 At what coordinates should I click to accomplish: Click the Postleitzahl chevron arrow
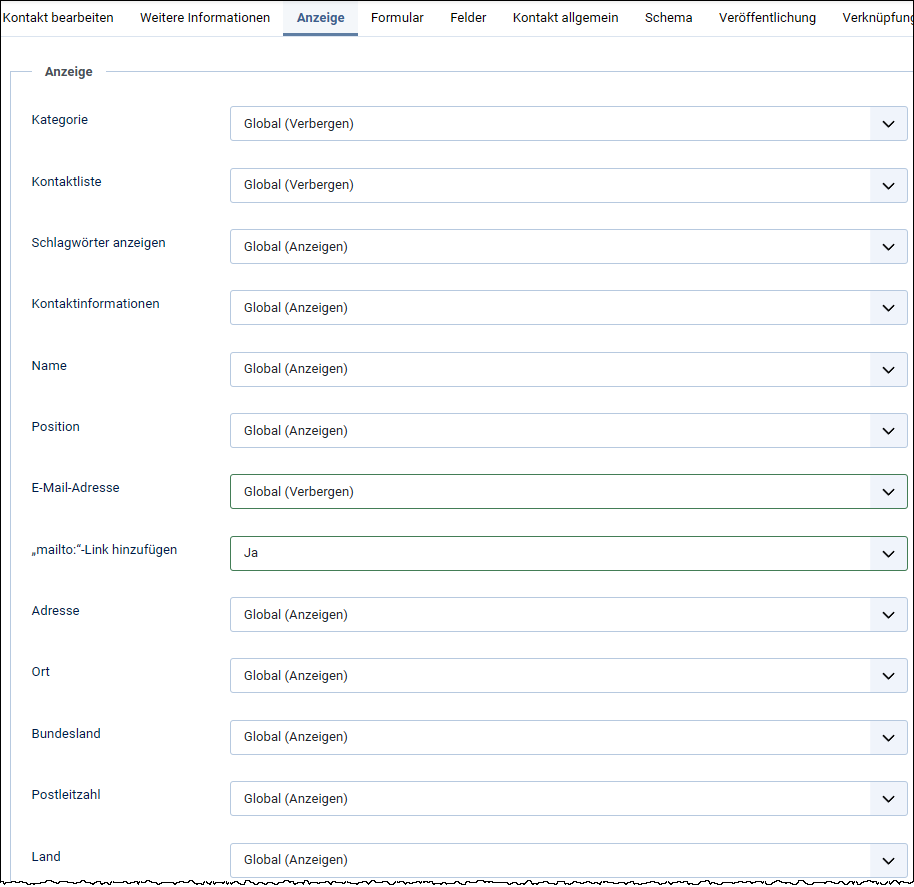coord(888,799)
